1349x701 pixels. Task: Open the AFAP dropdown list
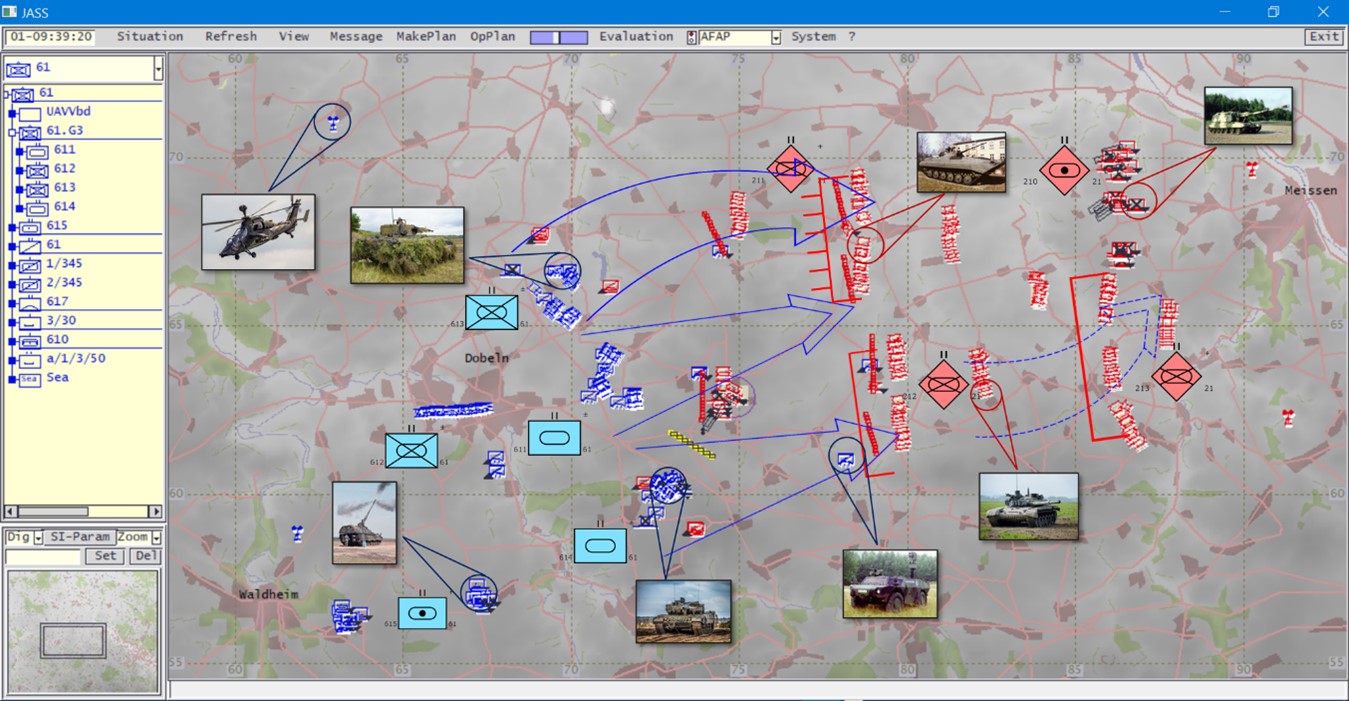pyautogui.click(x=776, y=37)
